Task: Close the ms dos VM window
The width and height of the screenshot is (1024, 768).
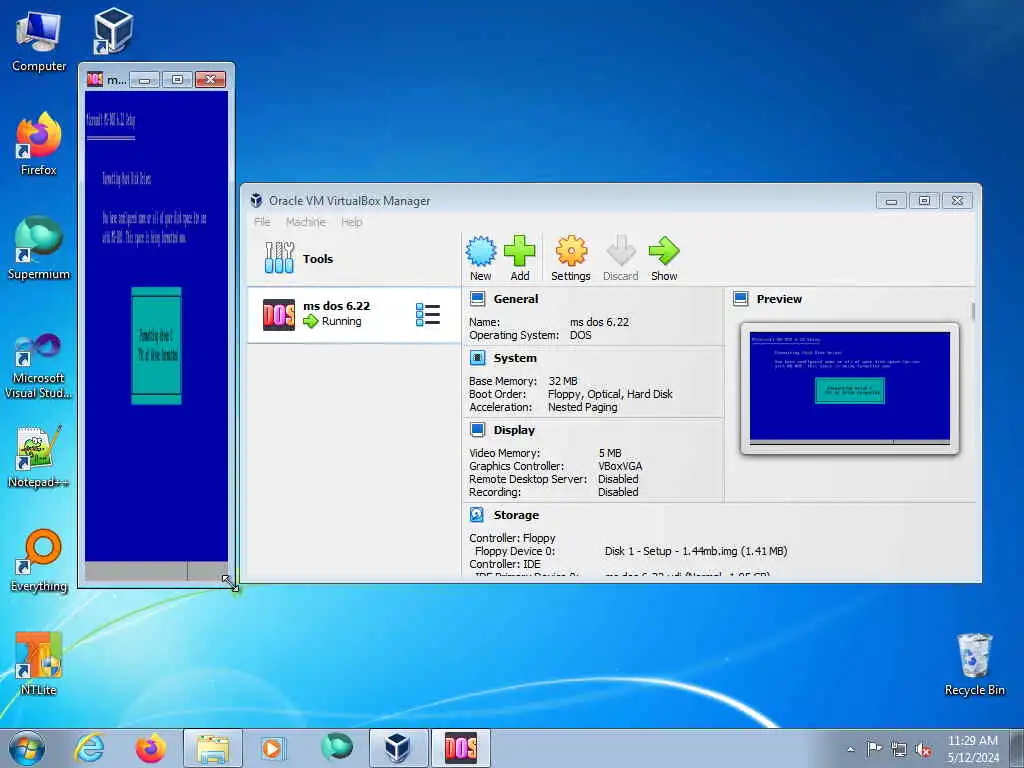Action: pos(210,79)
